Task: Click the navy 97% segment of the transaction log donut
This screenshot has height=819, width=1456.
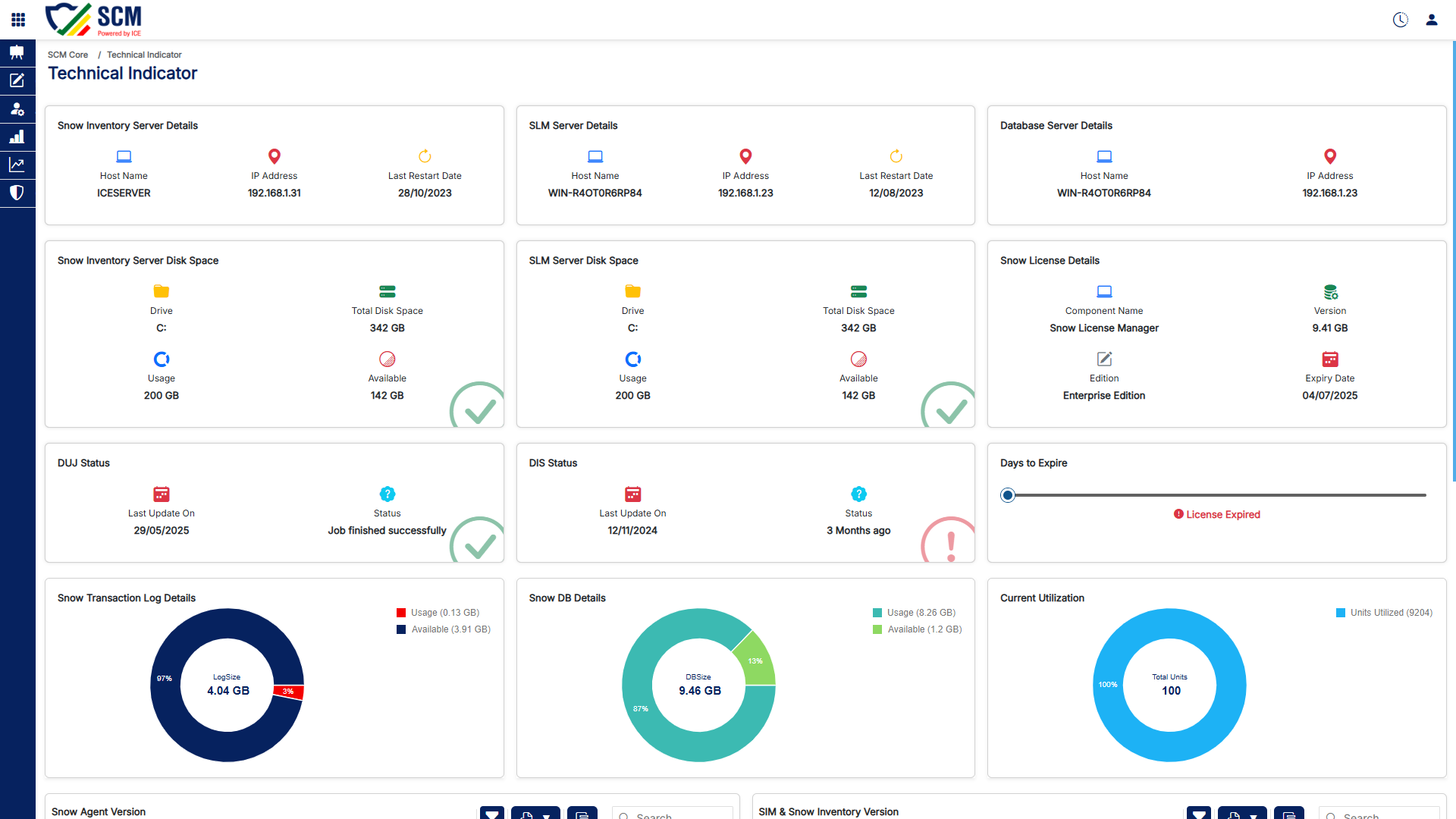Action: pyautogui.click(x=165, y=678)
